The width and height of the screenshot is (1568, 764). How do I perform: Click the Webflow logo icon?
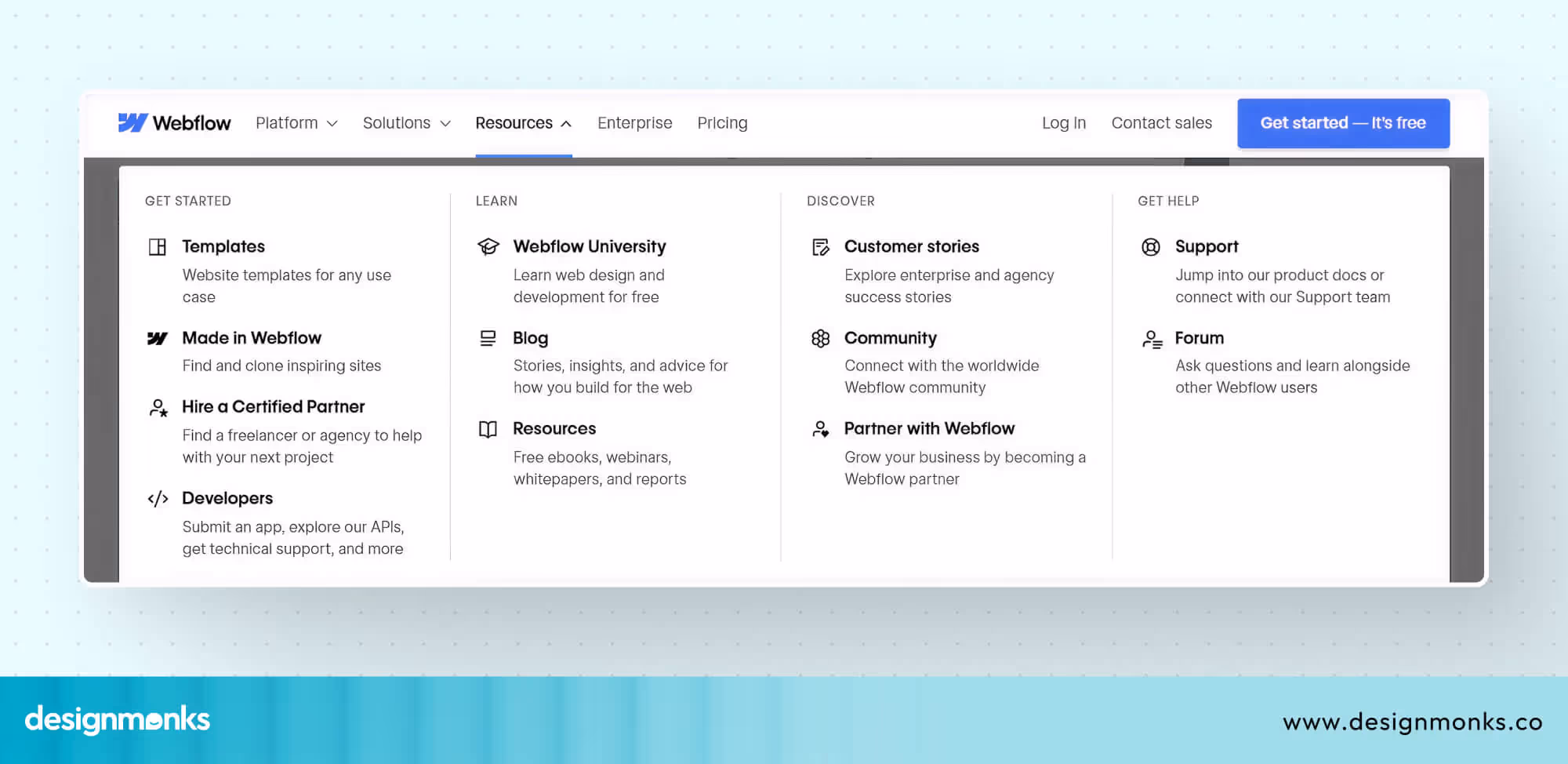coord(133,122)
